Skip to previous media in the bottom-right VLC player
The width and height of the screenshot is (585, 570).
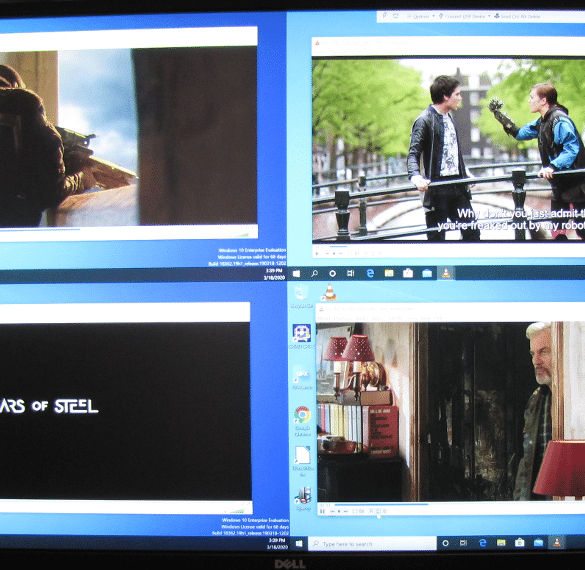point(332,511)
